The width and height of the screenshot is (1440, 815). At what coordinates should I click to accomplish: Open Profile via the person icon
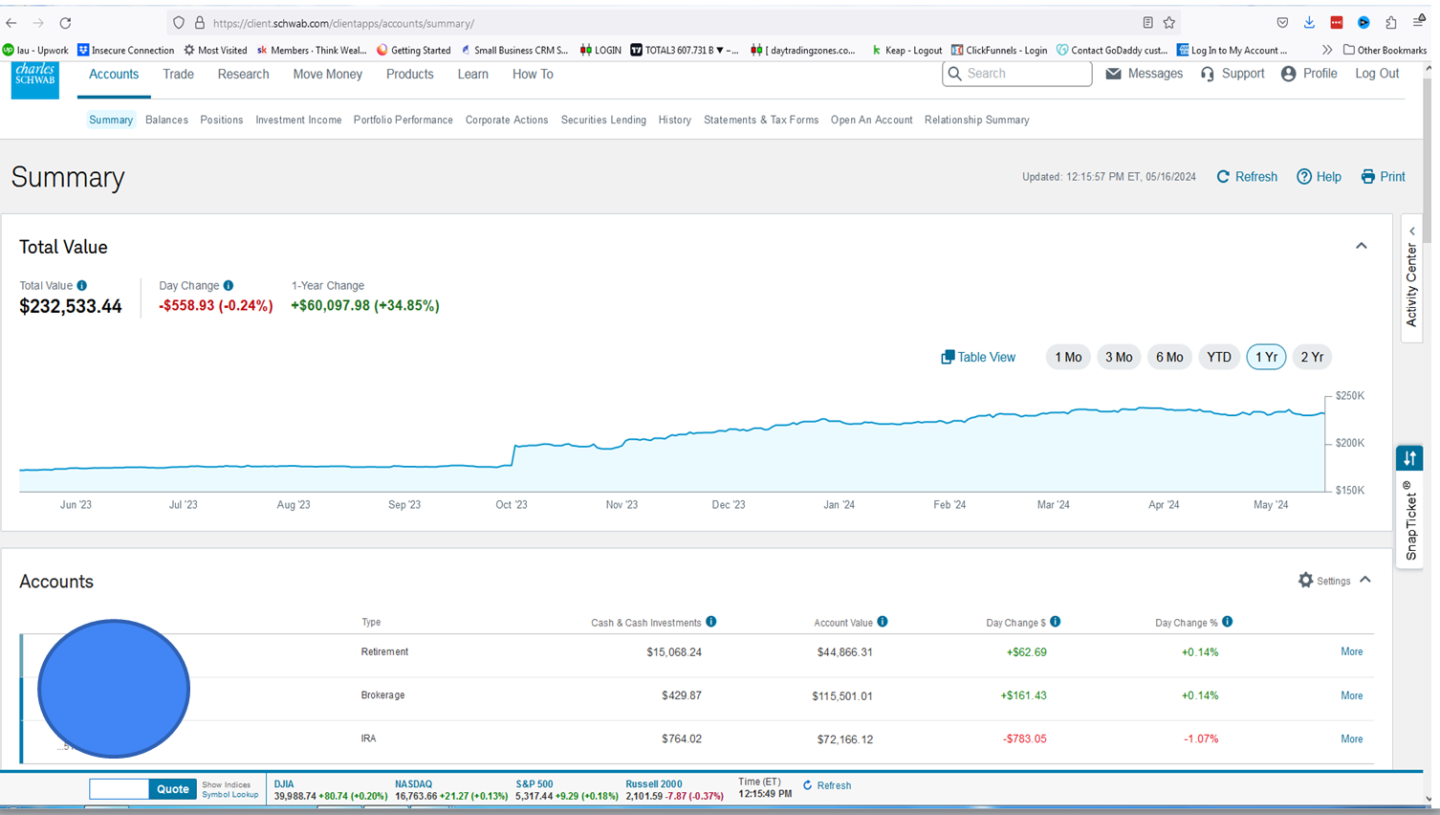(x=1288, y=74)
